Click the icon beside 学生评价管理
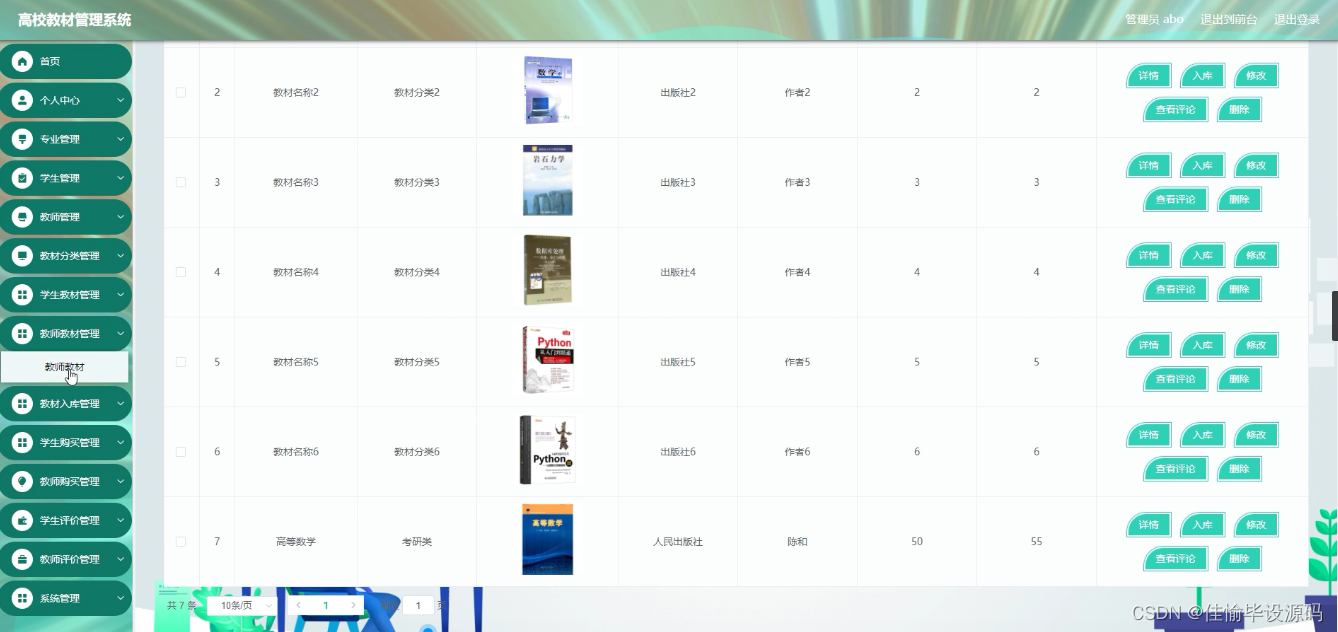Viewport: 1338px width, 632px height. (22, 521)
